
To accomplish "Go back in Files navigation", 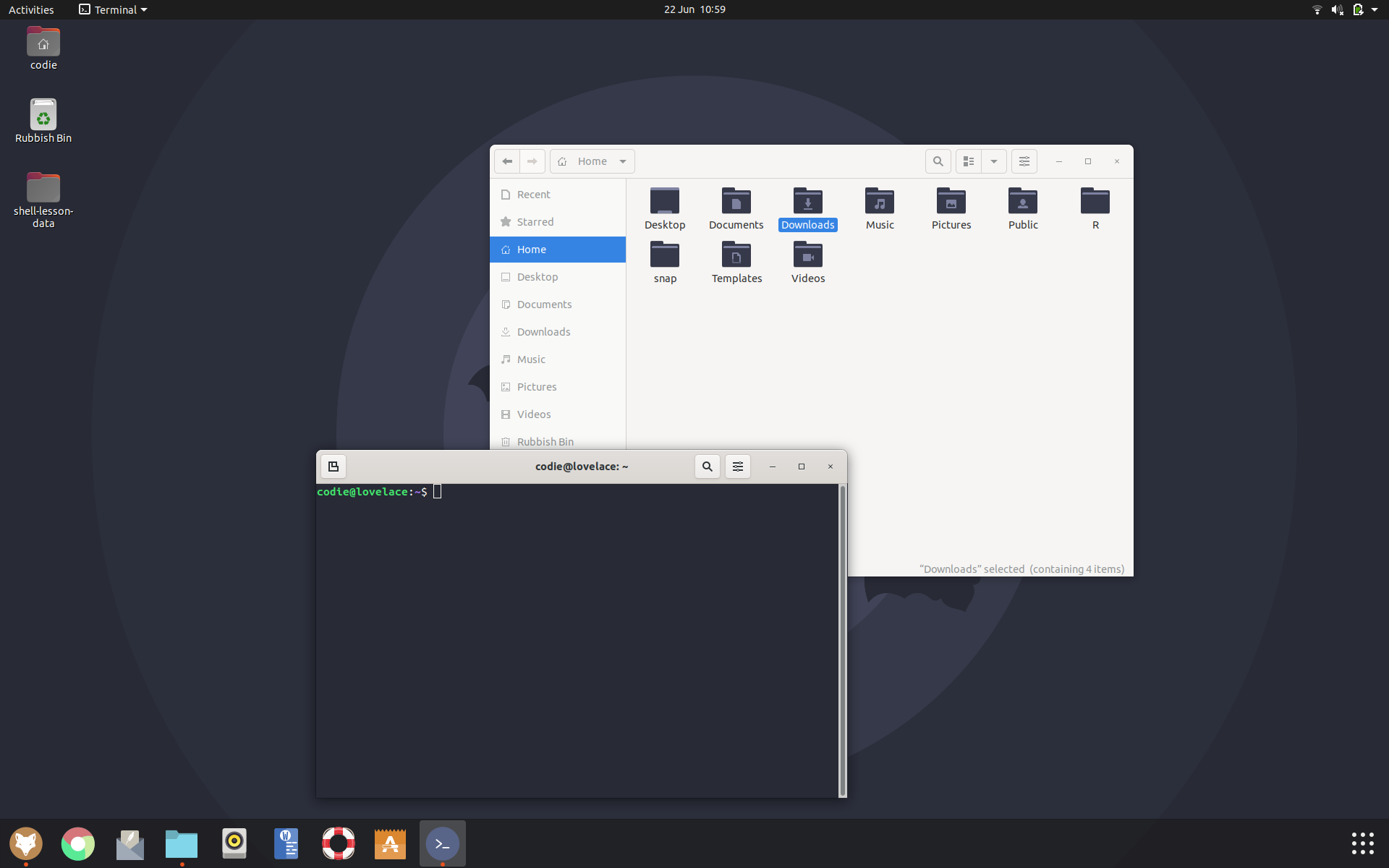I will pos(507,161).
